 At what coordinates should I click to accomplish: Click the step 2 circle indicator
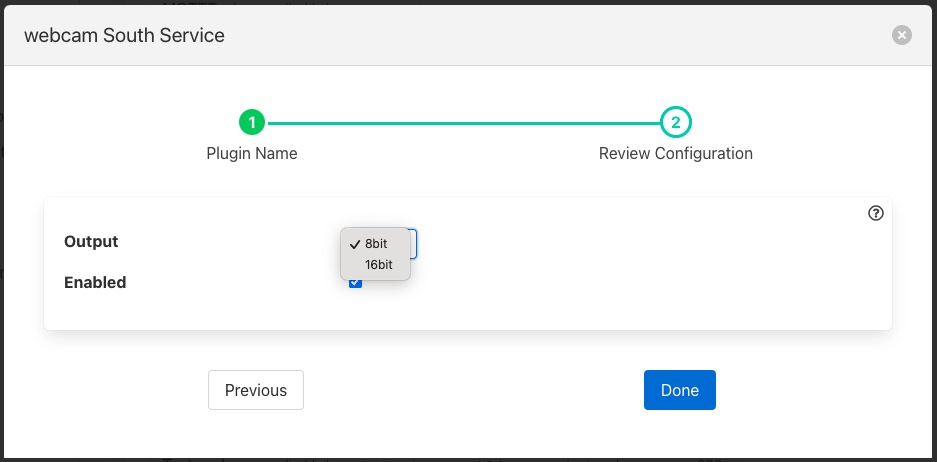(x=676, y=123)
